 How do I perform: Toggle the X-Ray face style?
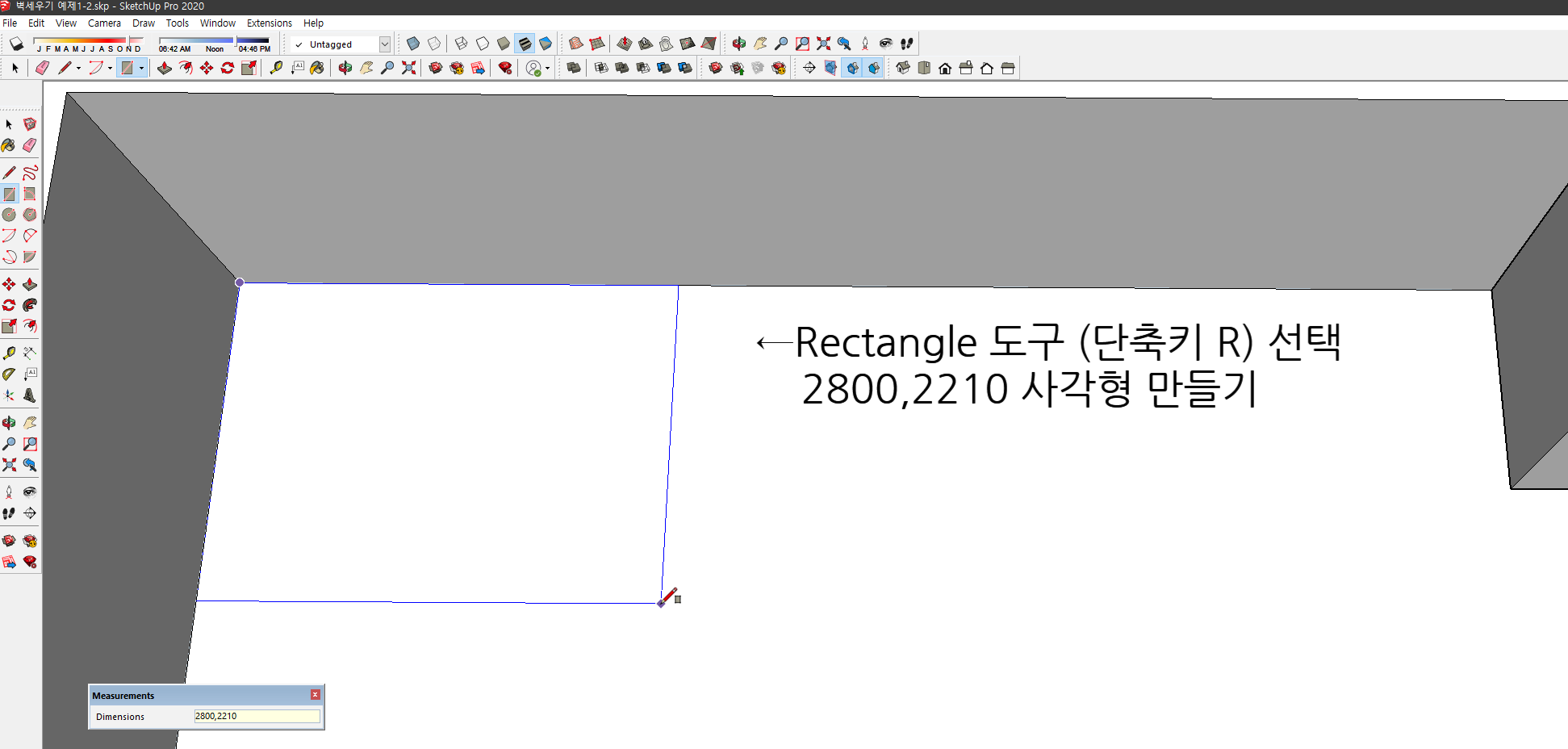tap(412, 44)
